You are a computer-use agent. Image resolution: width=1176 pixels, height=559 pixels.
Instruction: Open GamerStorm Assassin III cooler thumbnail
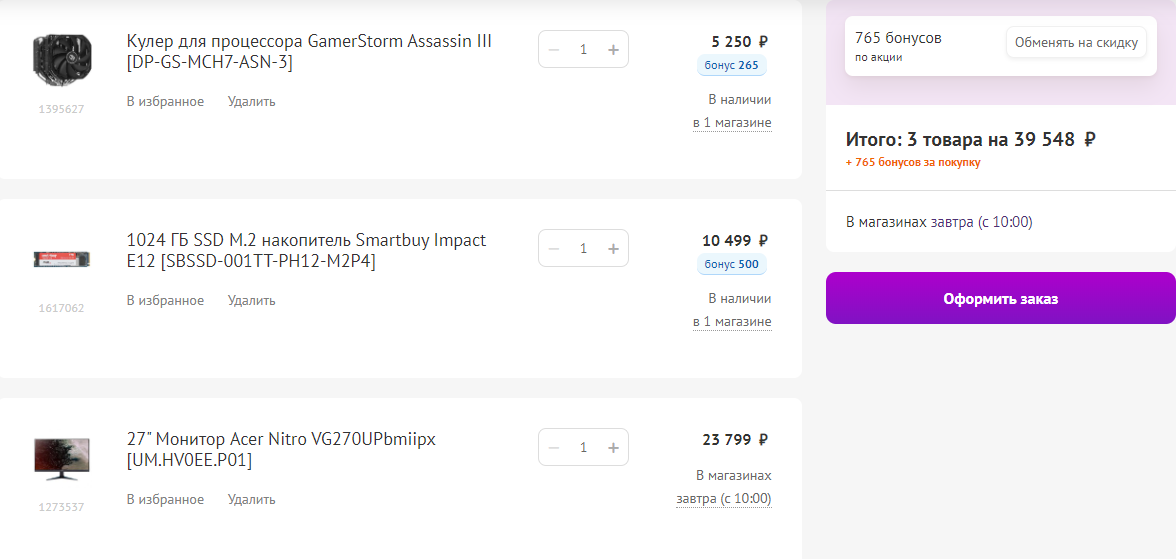[61, 60]
